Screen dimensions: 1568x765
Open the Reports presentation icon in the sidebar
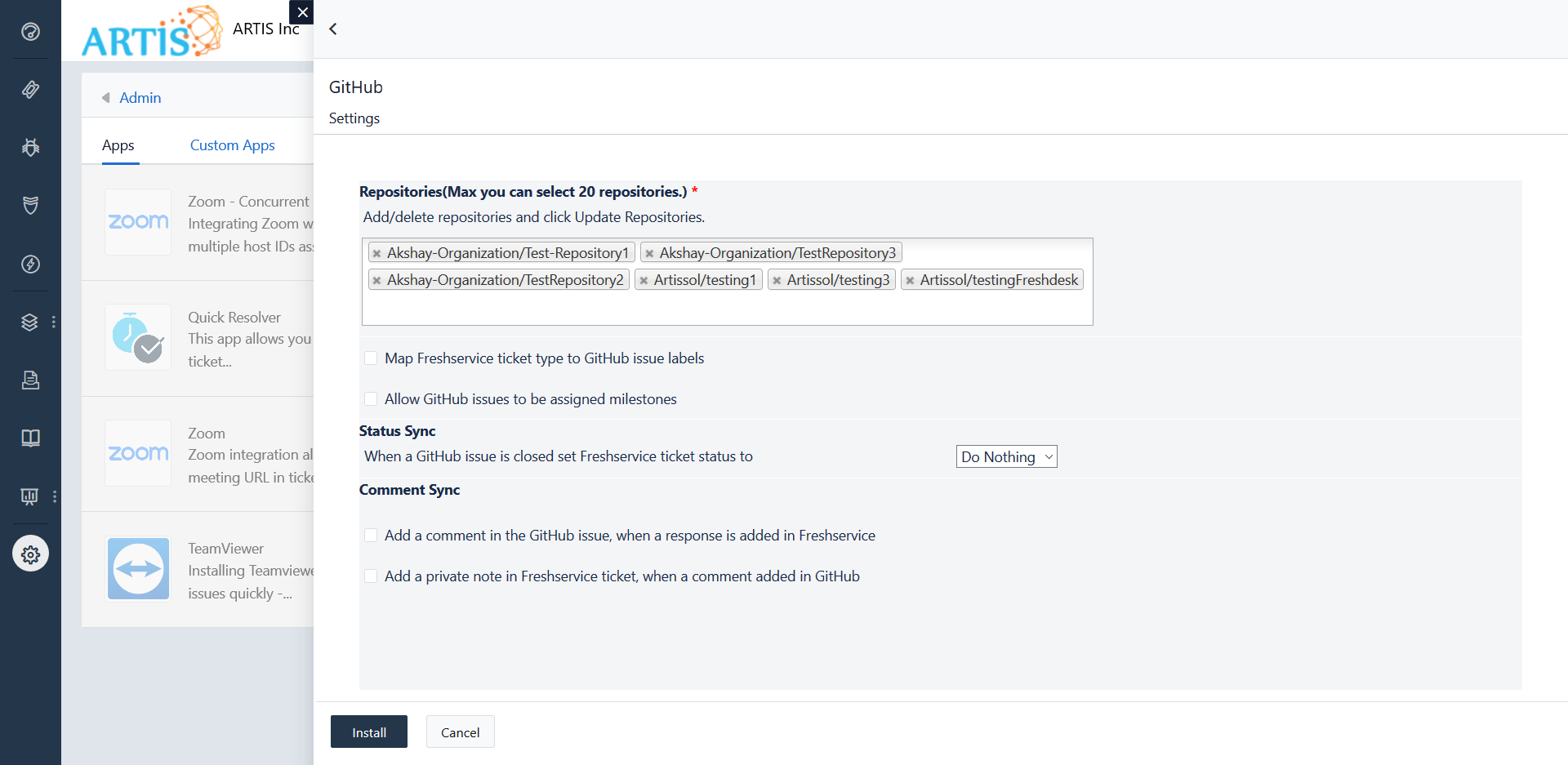[x=30, y=496]
